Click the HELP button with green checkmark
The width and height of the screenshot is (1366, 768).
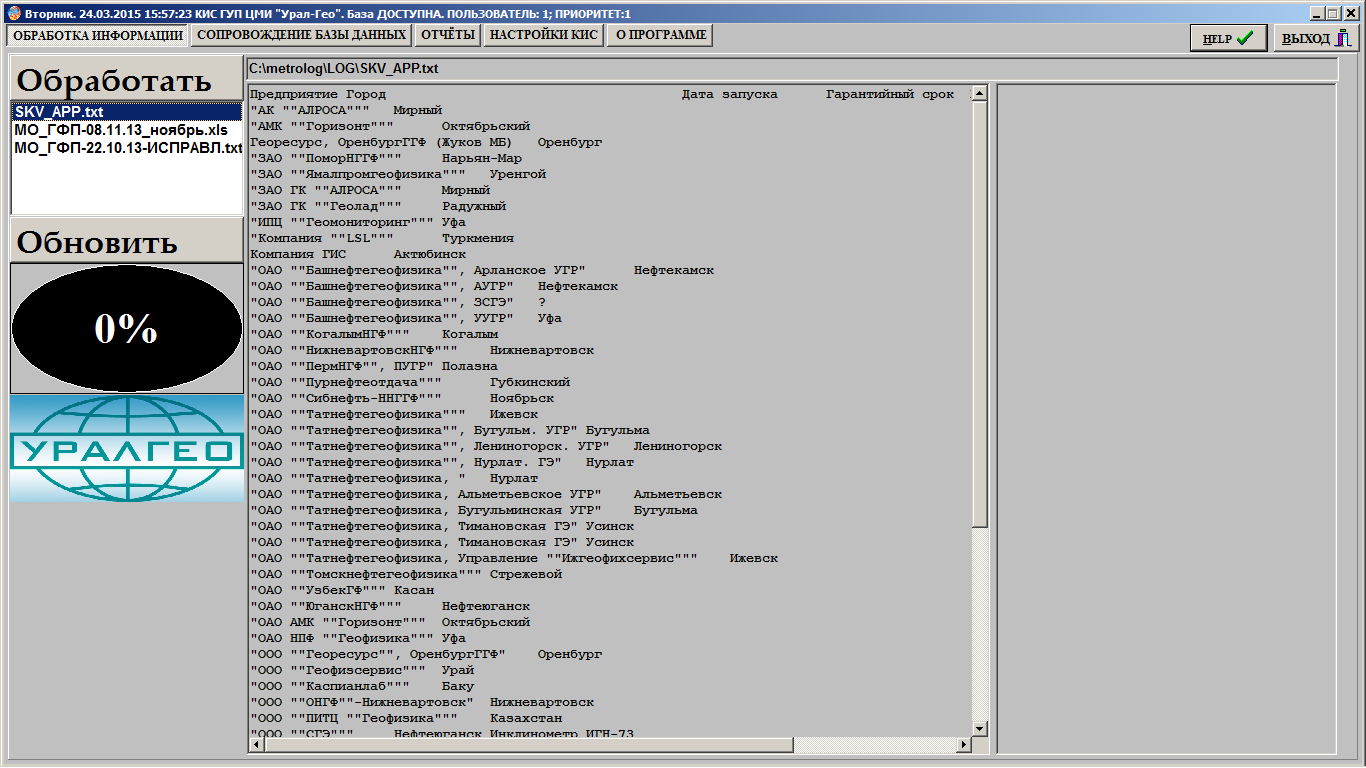pyautogui.click(x=1229, y=38)
